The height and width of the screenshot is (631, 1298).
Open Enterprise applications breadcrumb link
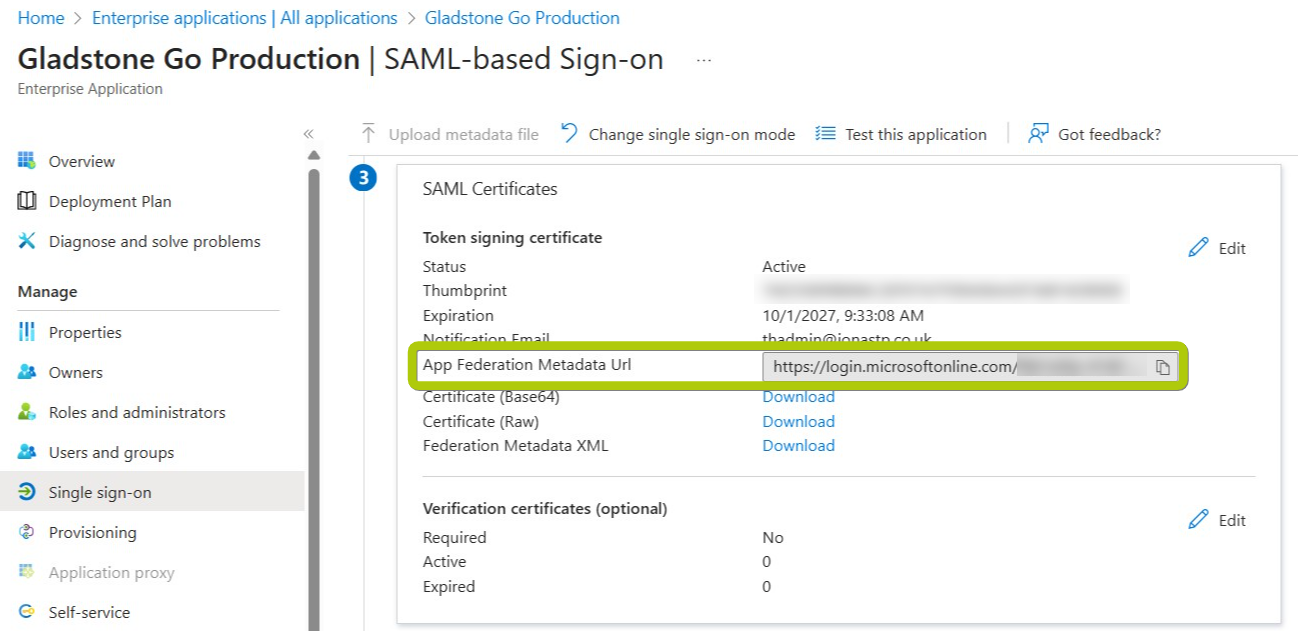[243, 17]
